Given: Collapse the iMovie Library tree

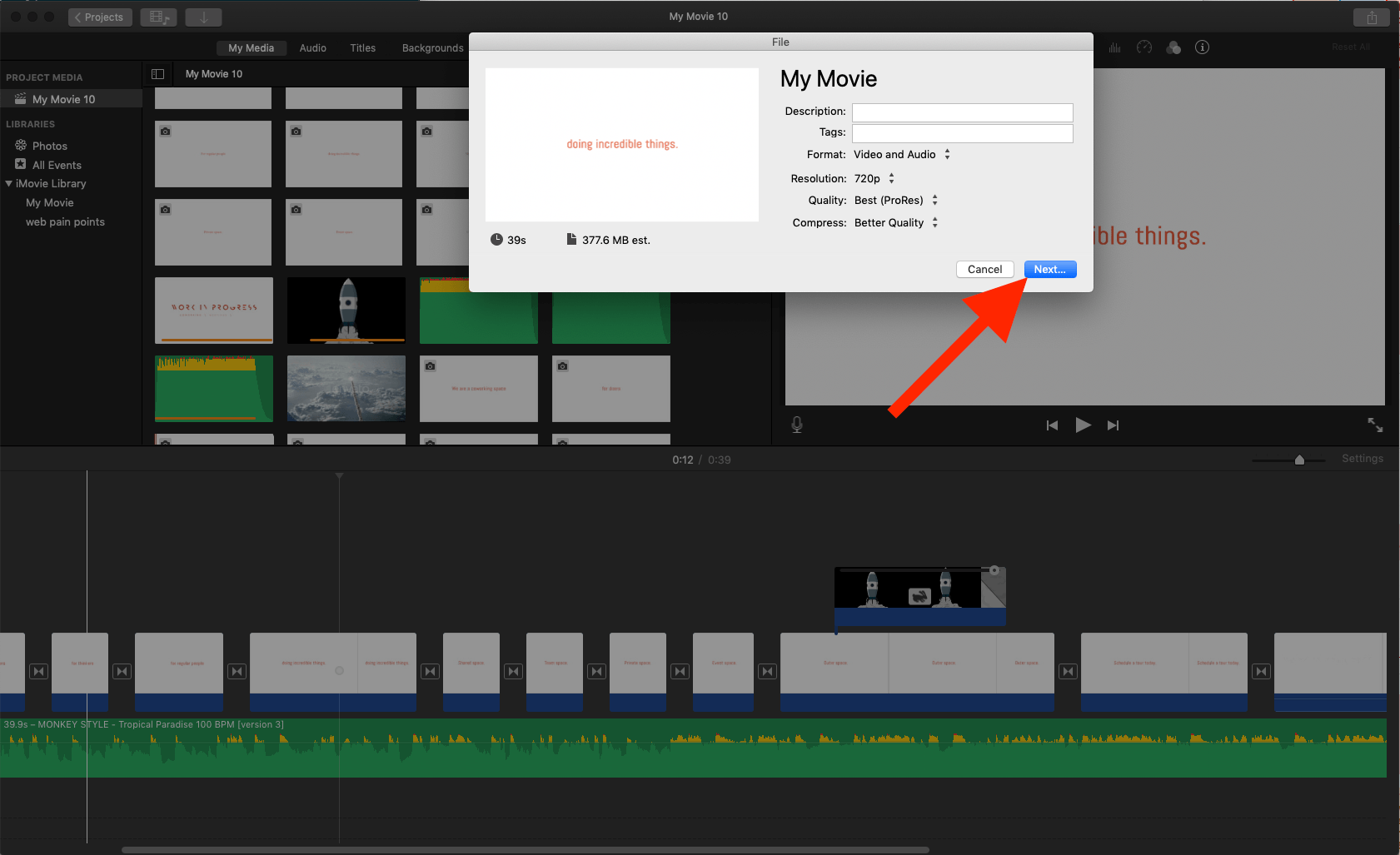Looking at the screenshot, I should (x=9, y=184).
